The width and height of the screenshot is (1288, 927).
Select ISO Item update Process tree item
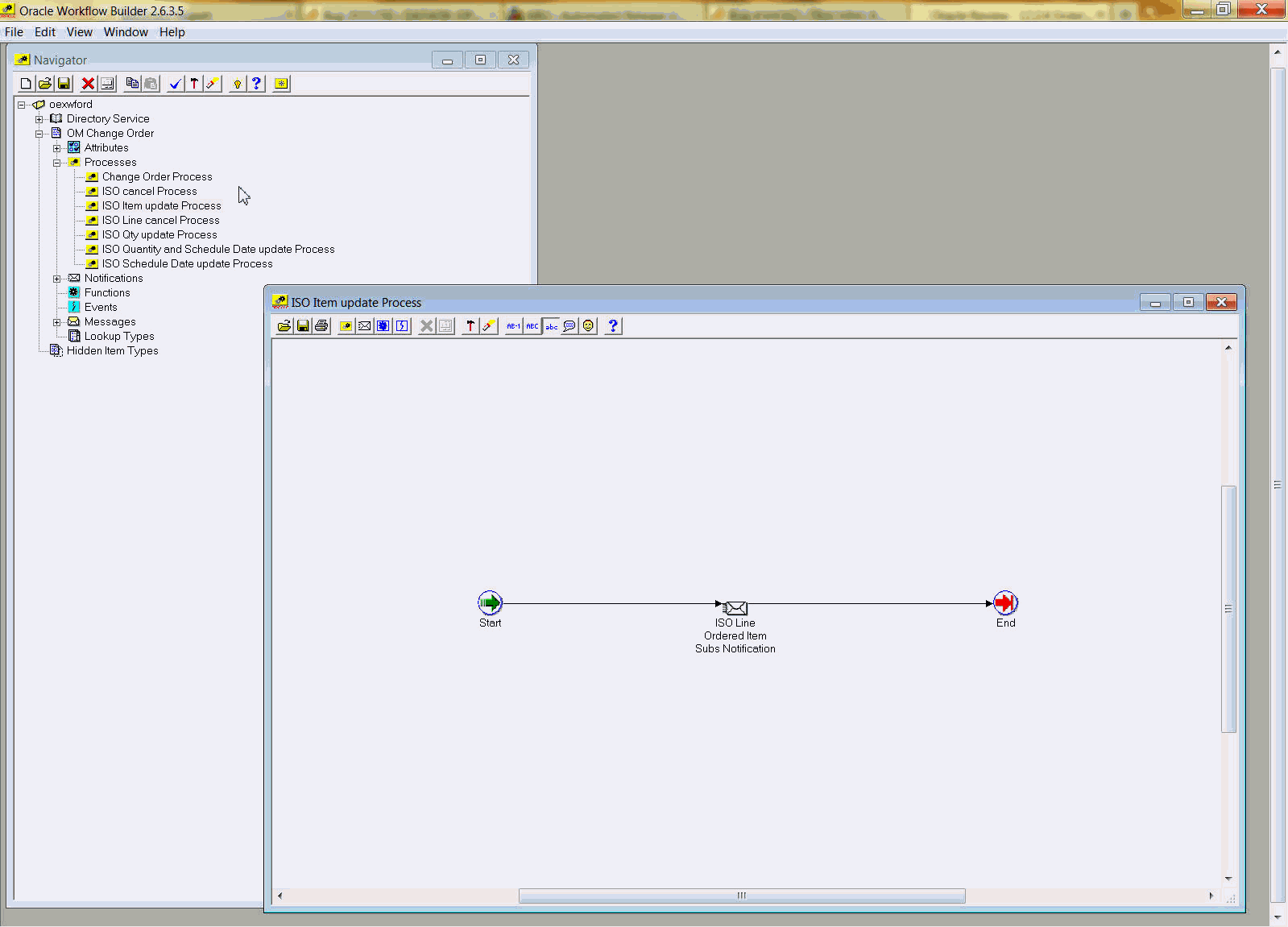point(161,206)
